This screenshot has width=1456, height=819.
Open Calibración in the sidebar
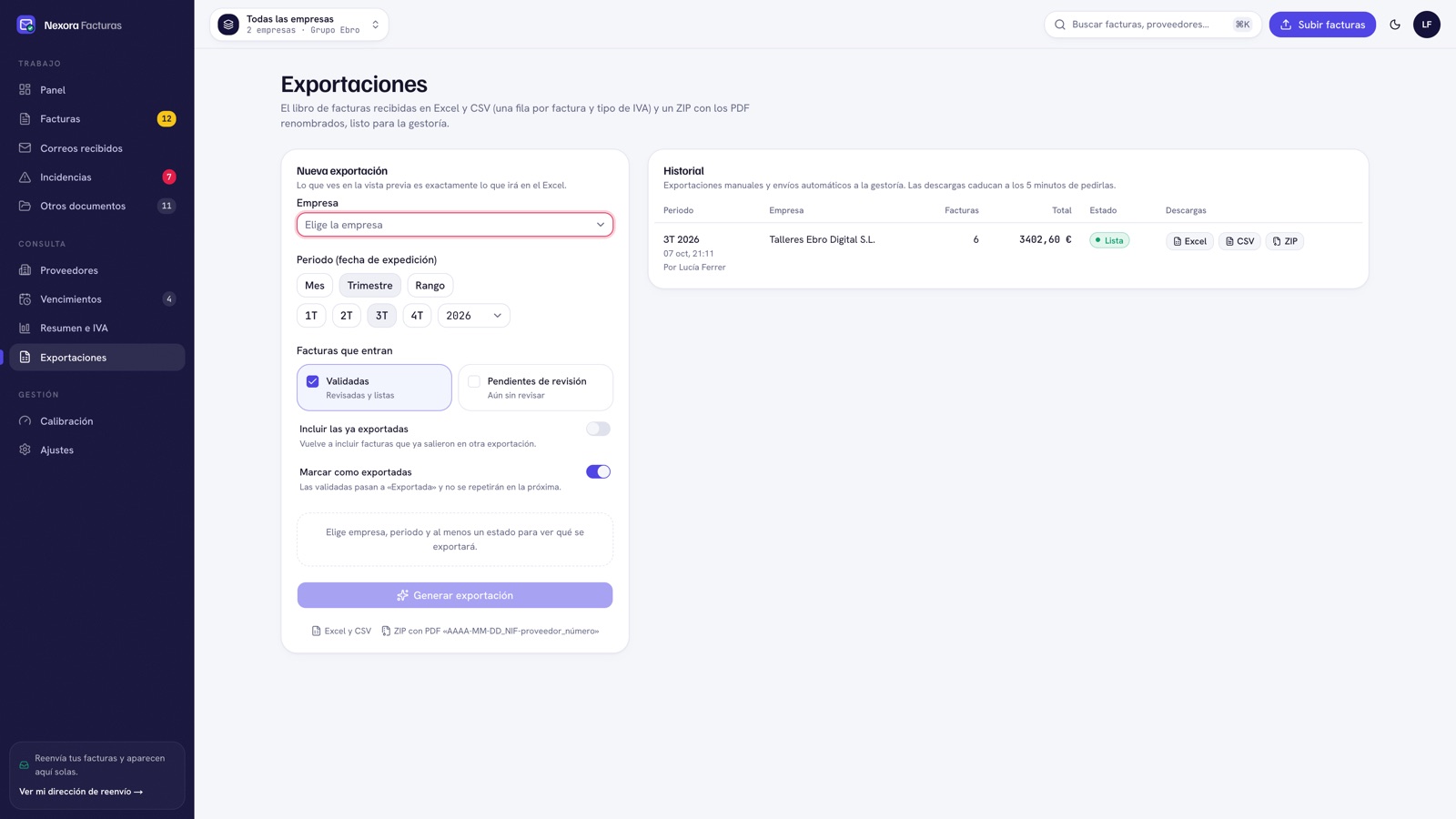[x=97, y=421]
